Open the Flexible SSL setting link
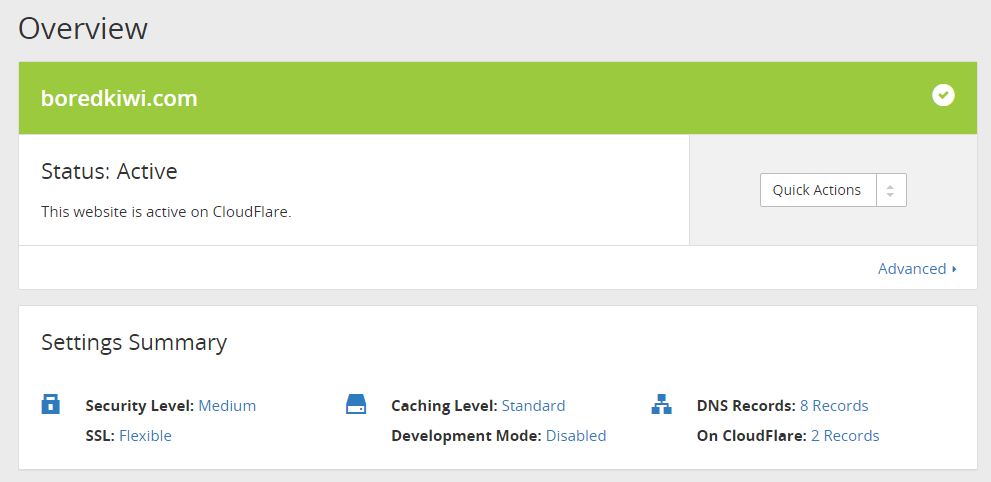The width and height of the screenshot is (991, 482). pos(145,436)
